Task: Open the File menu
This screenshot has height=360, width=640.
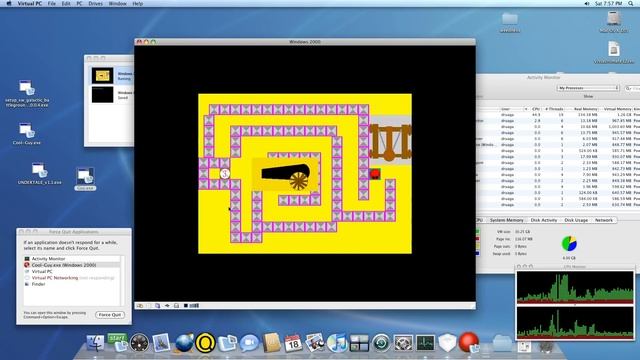Action: (51, 3)
